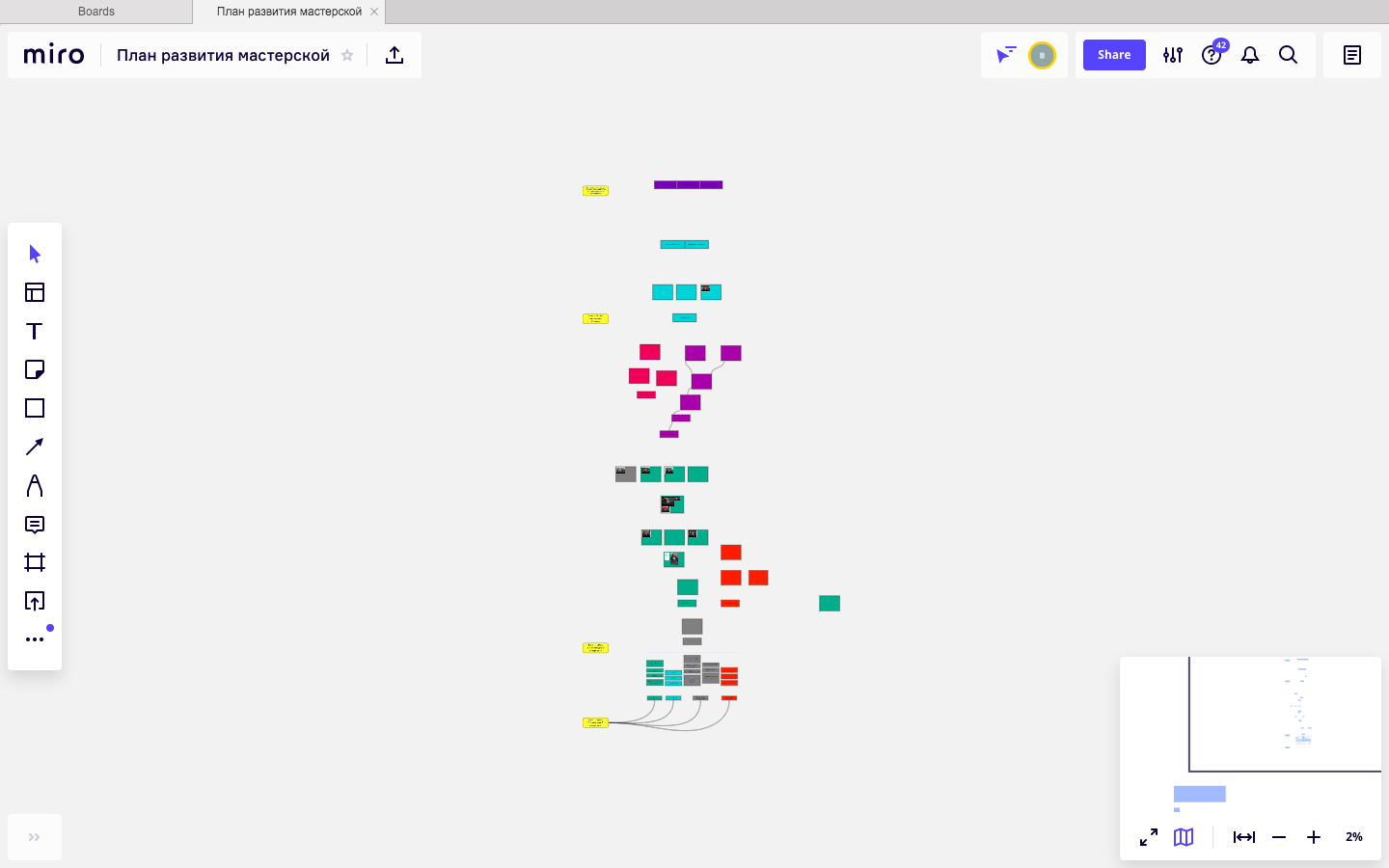1389x868 pixels.
Task: Expand more tools in left toolbar
Action: (35, 639)
